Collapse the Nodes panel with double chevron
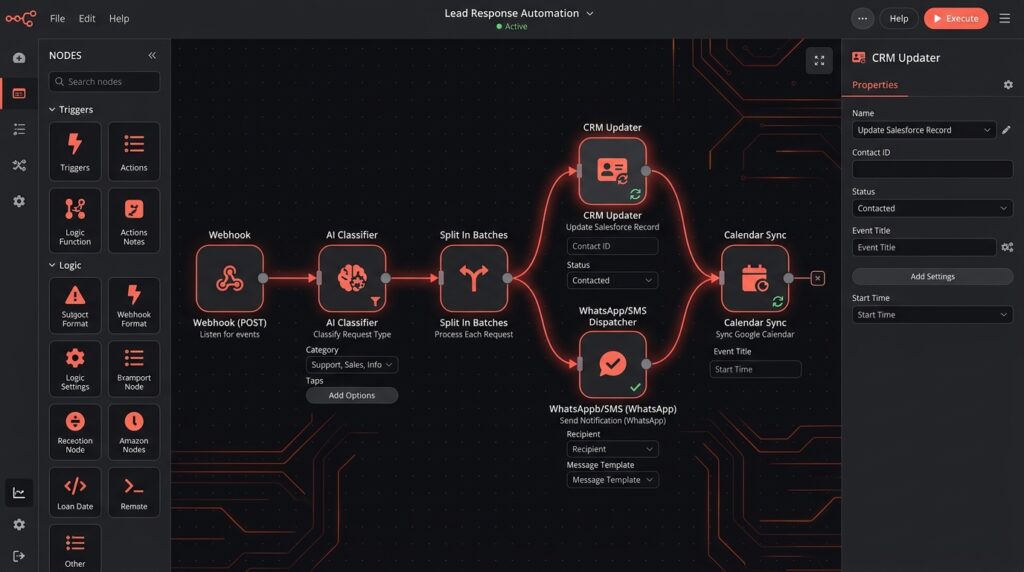The height and width of the screenshot is (572, 1024). [152, 56]
